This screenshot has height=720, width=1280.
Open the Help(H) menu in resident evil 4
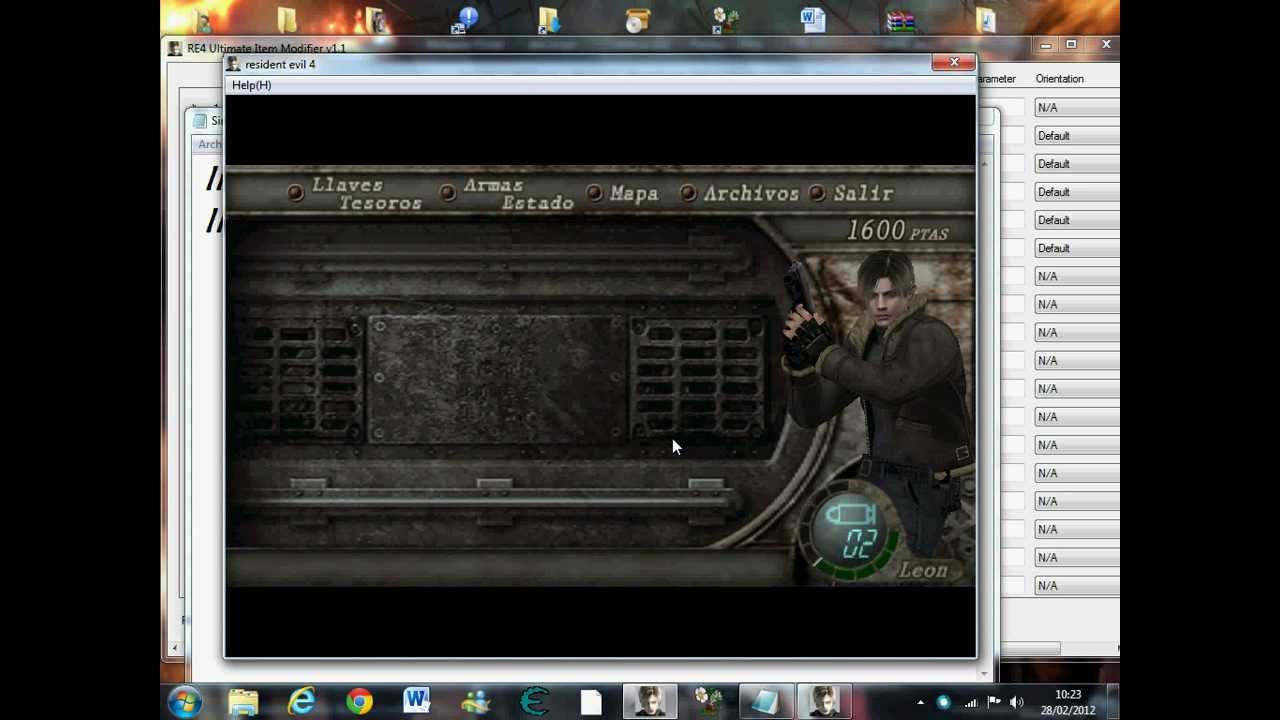point(251,85)
